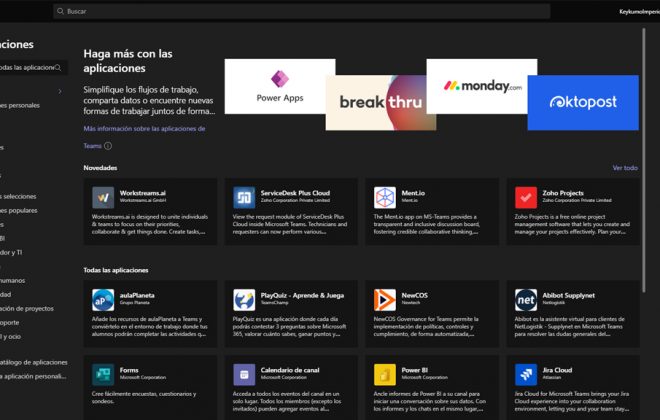Follow the 'Más información sobre las aplicaciones de Teams' link

(144, 137)
